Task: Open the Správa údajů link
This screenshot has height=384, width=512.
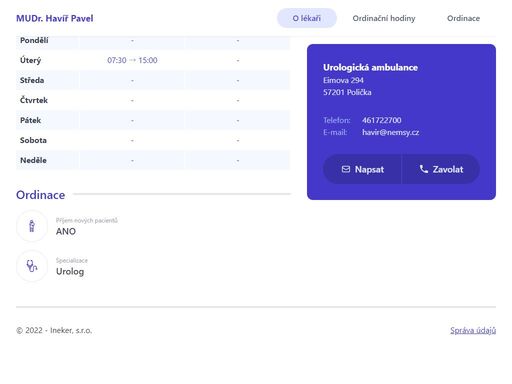Action: 473,330
